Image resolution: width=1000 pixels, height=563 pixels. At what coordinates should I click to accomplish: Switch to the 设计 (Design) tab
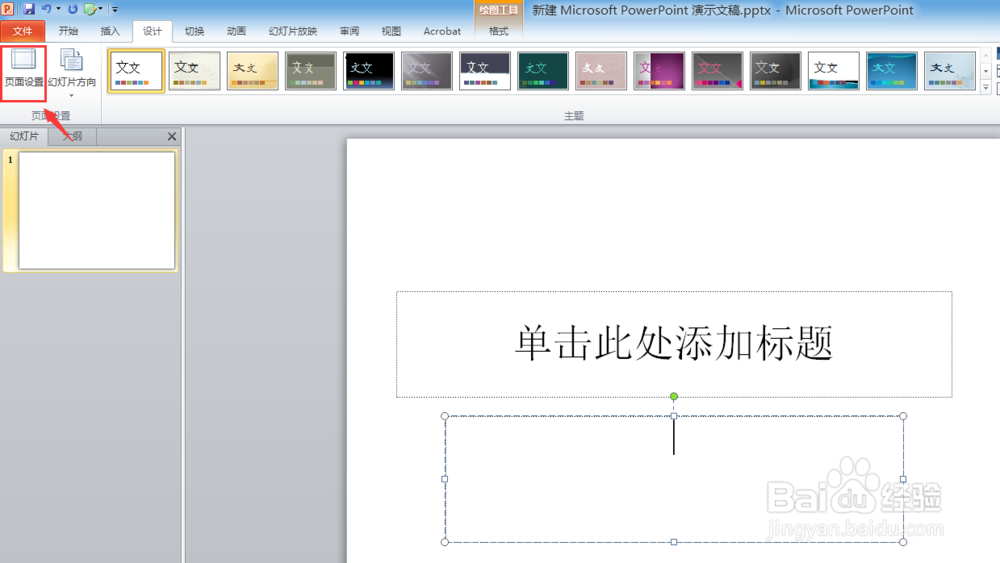point(152,31)
